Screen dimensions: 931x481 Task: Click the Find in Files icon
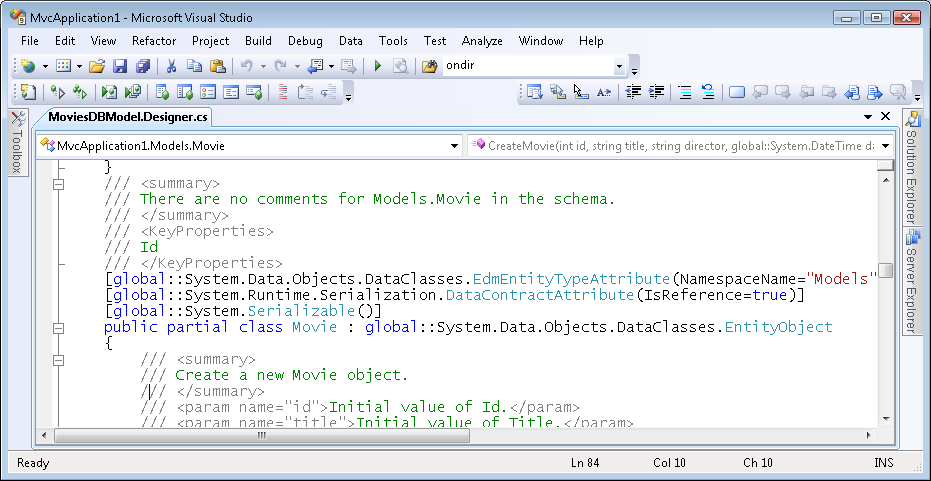(x=430, y=67)
